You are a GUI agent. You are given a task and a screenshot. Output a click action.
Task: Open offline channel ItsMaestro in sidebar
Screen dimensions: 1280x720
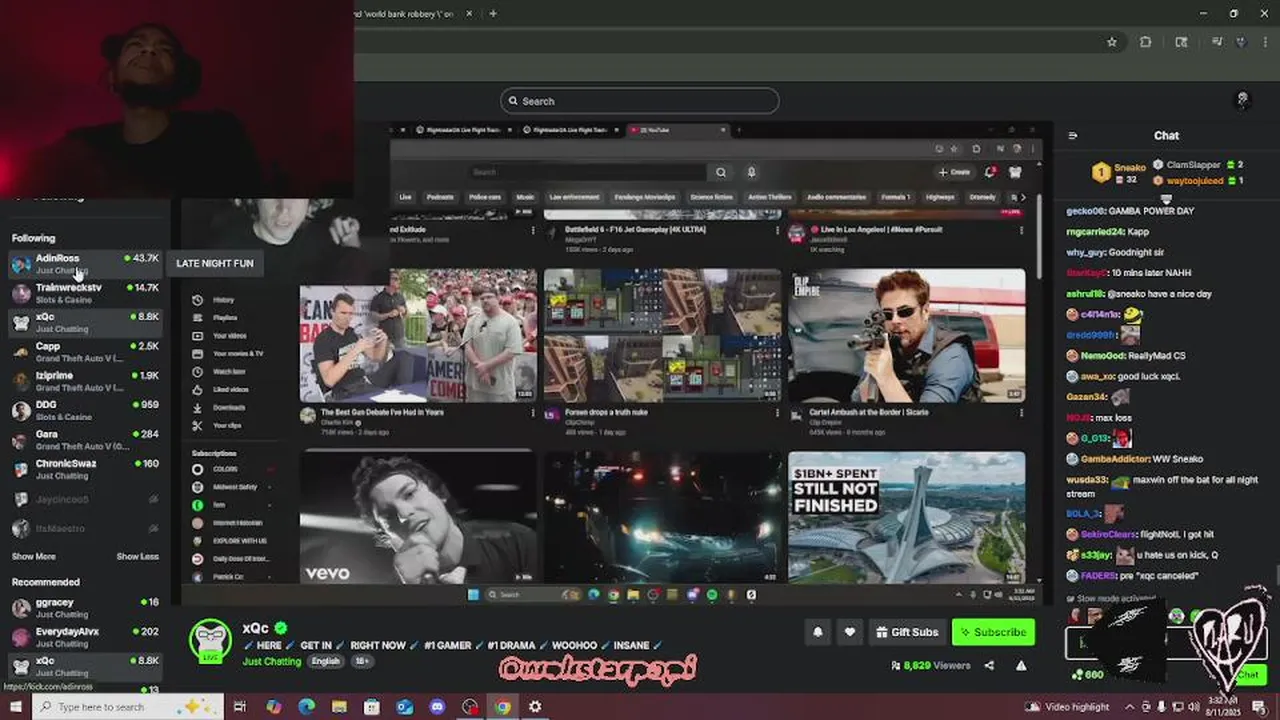(85, 528)
